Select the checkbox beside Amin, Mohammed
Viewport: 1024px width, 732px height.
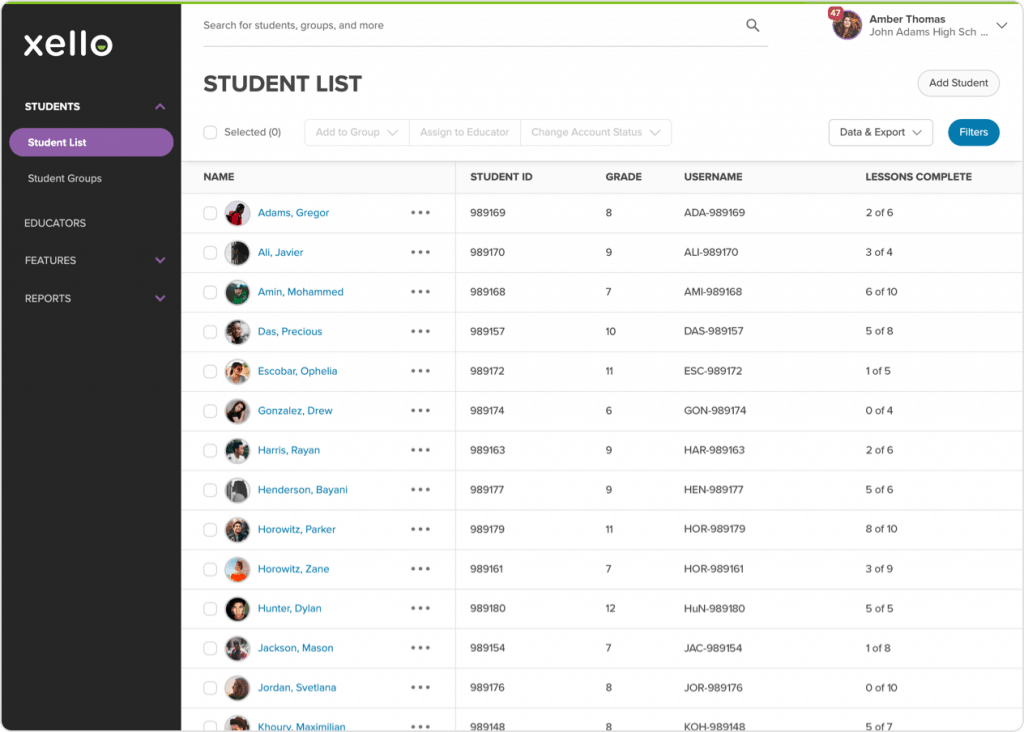209,292
